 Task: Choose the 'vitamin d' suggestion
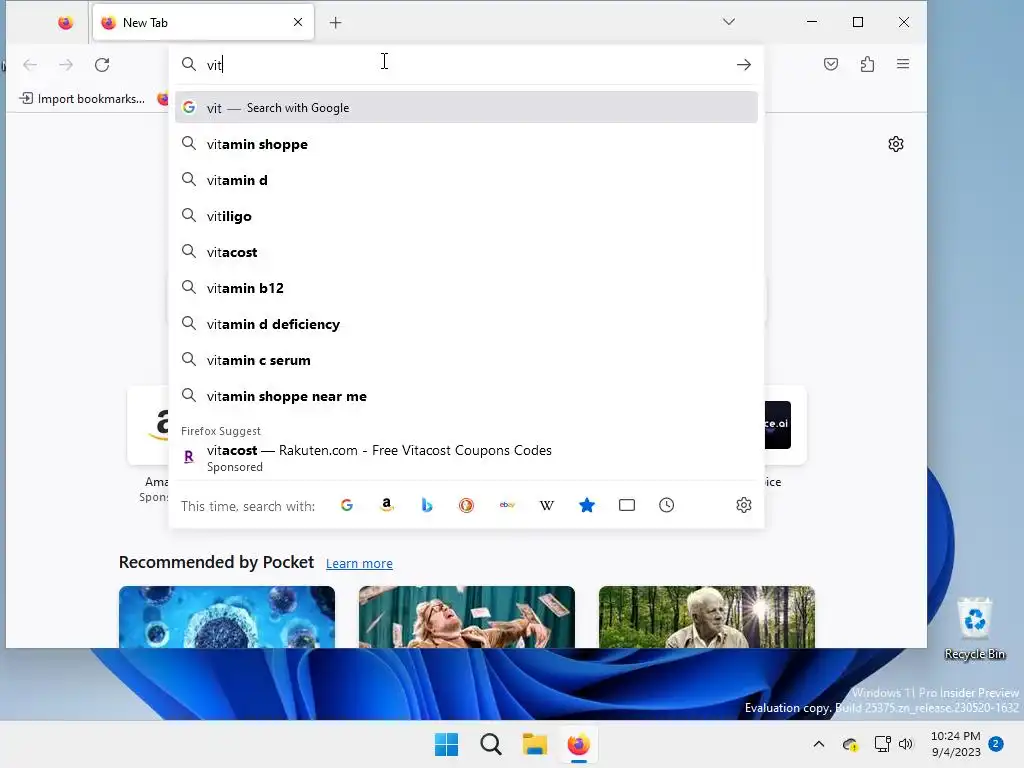(466, 180)
